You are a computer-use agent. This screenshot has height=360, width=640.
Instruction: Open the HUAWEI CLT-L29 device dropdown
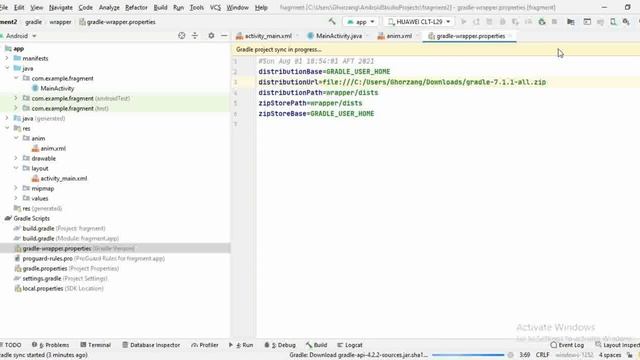[419, 22]
